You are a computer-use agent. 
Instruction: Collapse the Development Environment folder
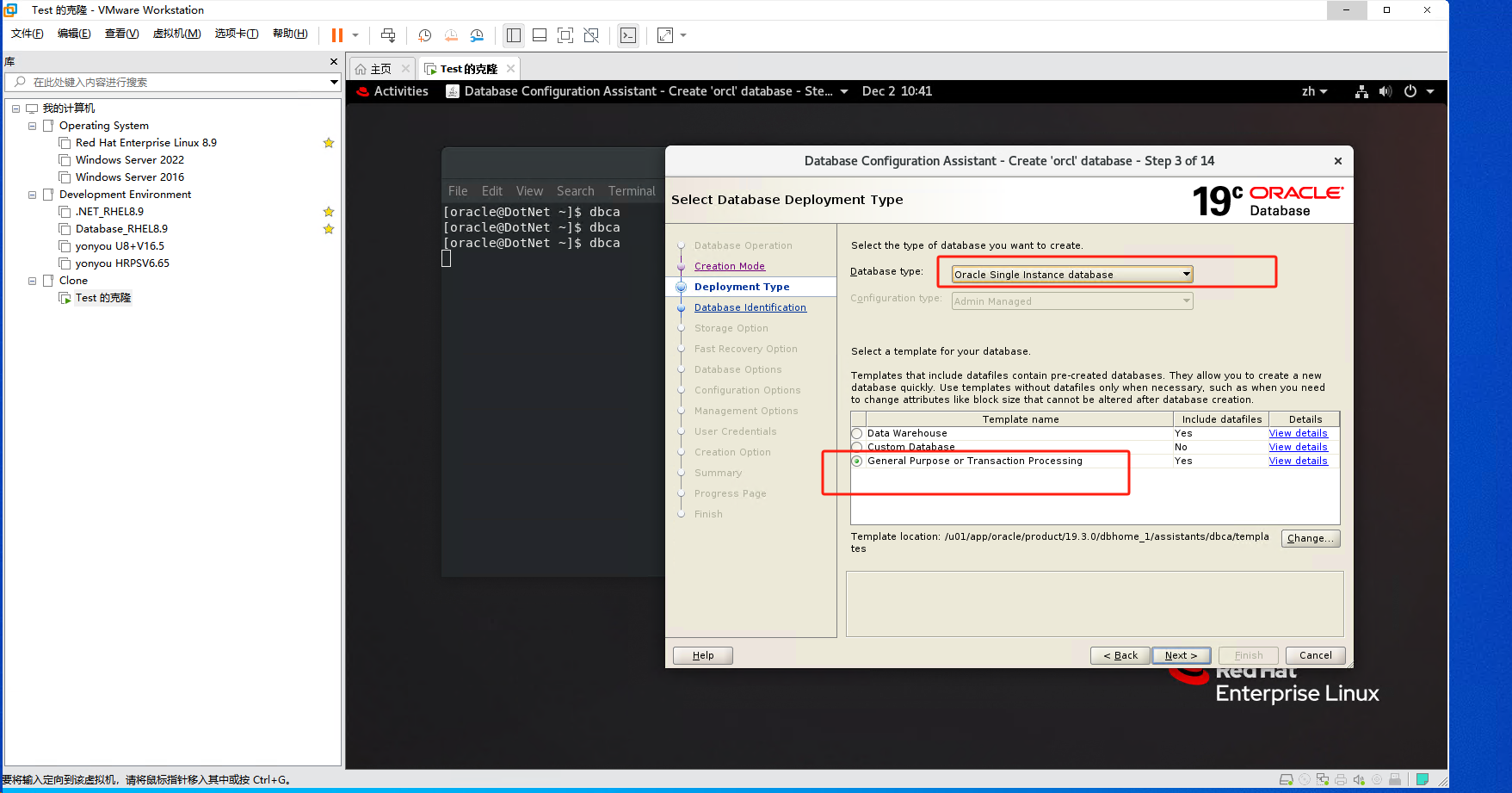[x=32, y=195]
